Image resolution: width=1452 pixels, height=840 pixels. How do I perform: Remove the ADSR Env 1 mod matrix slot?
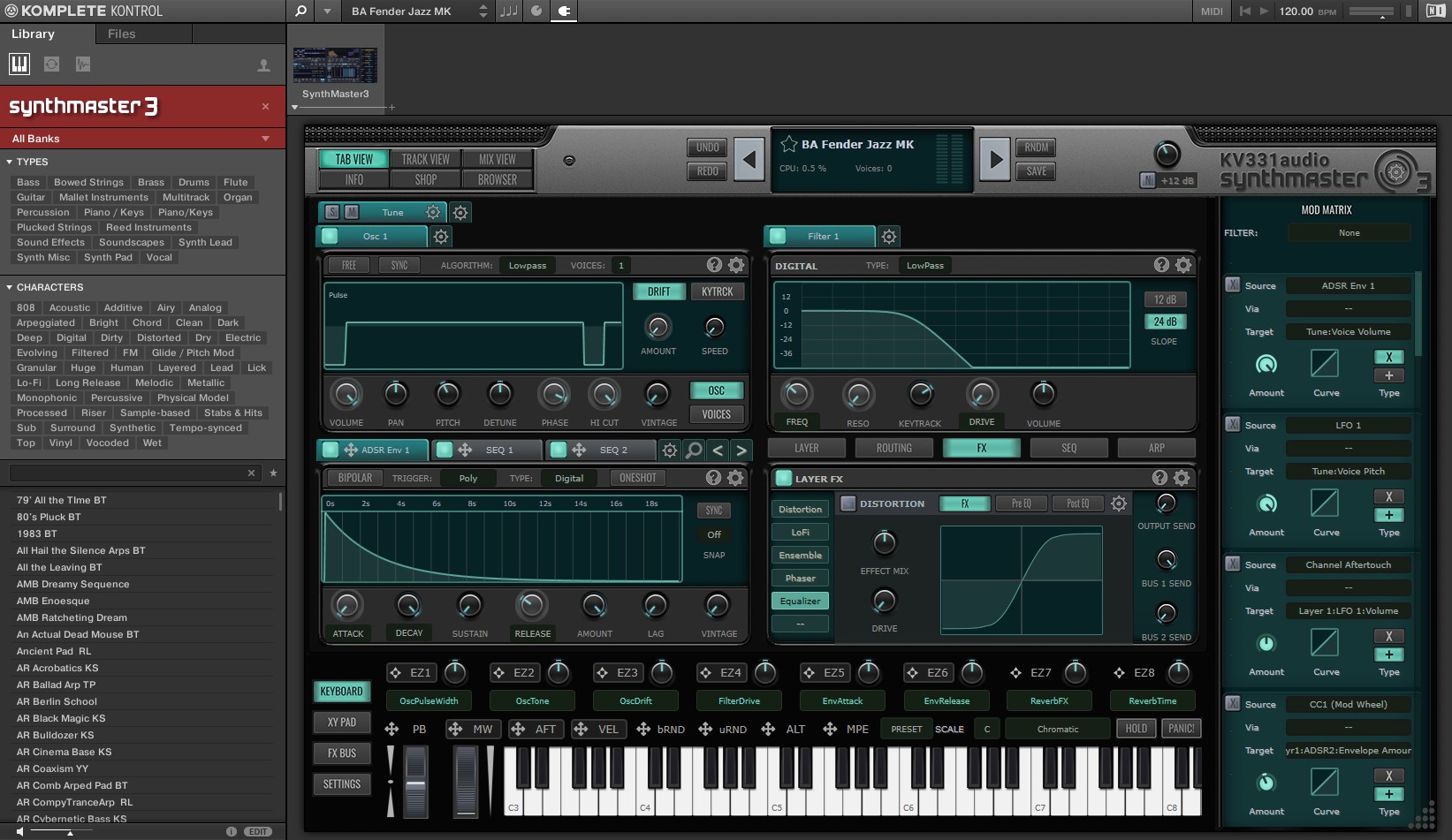(1232, 284)
